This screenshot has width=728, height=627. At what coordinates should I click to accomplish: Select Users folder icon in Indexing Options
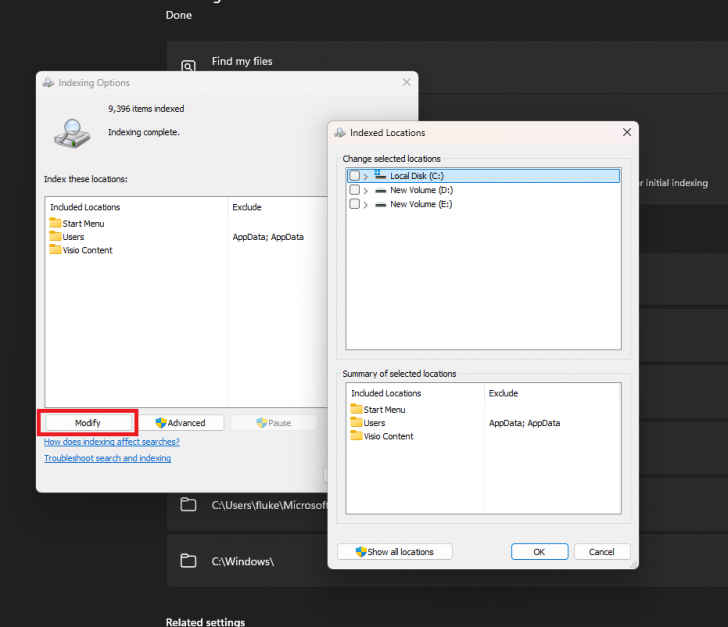click(x=55, y=236)
